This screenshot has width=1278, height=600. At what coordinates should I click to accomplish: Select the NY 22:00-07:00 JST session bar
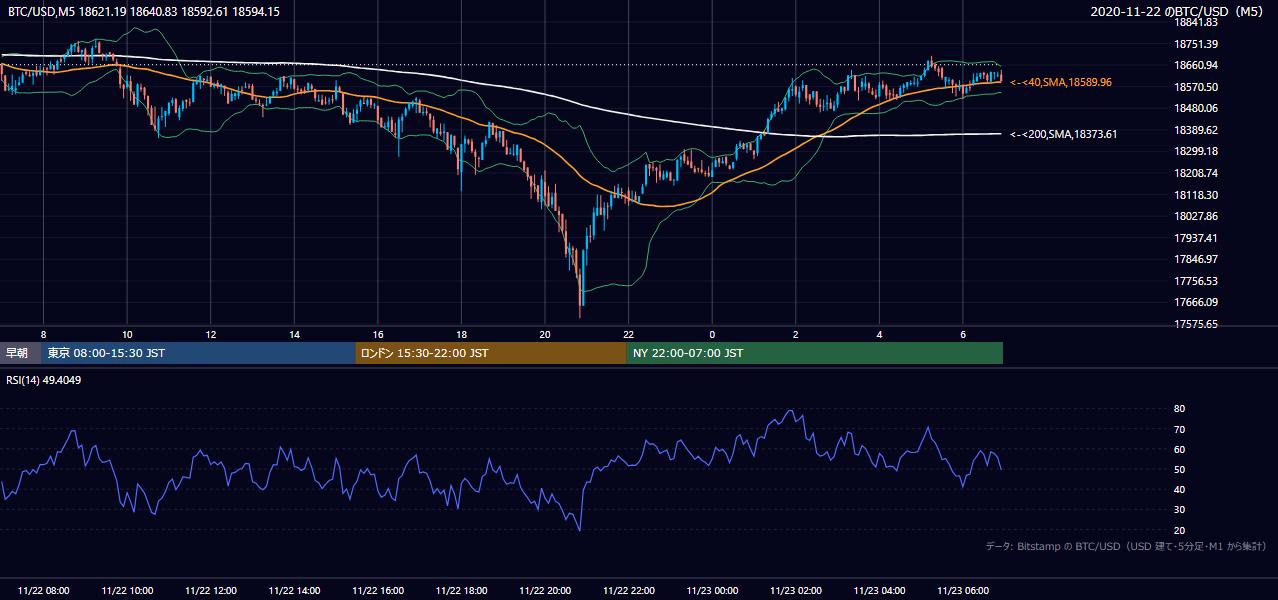[x=815, y=353]
